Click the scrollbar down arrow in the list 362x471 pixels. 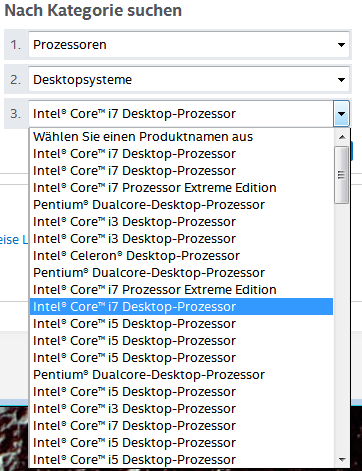342,460
